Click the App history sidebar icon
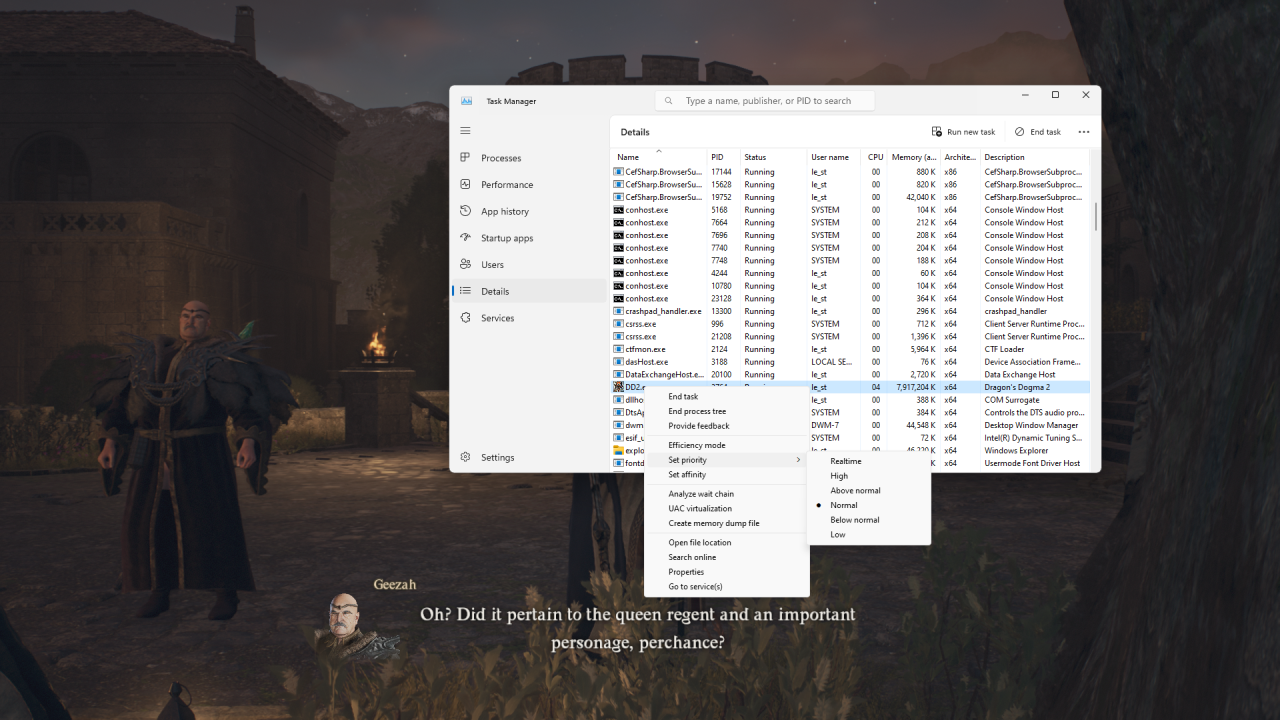The height and width of the screenshot is (720, 1280). tap(465, 211)
